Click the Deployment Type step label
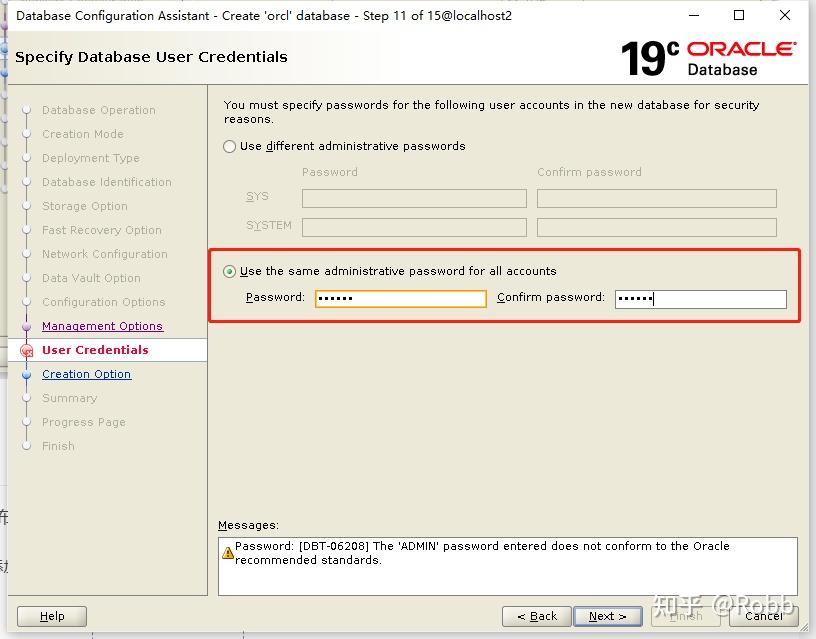 click(x=91, y=158)
